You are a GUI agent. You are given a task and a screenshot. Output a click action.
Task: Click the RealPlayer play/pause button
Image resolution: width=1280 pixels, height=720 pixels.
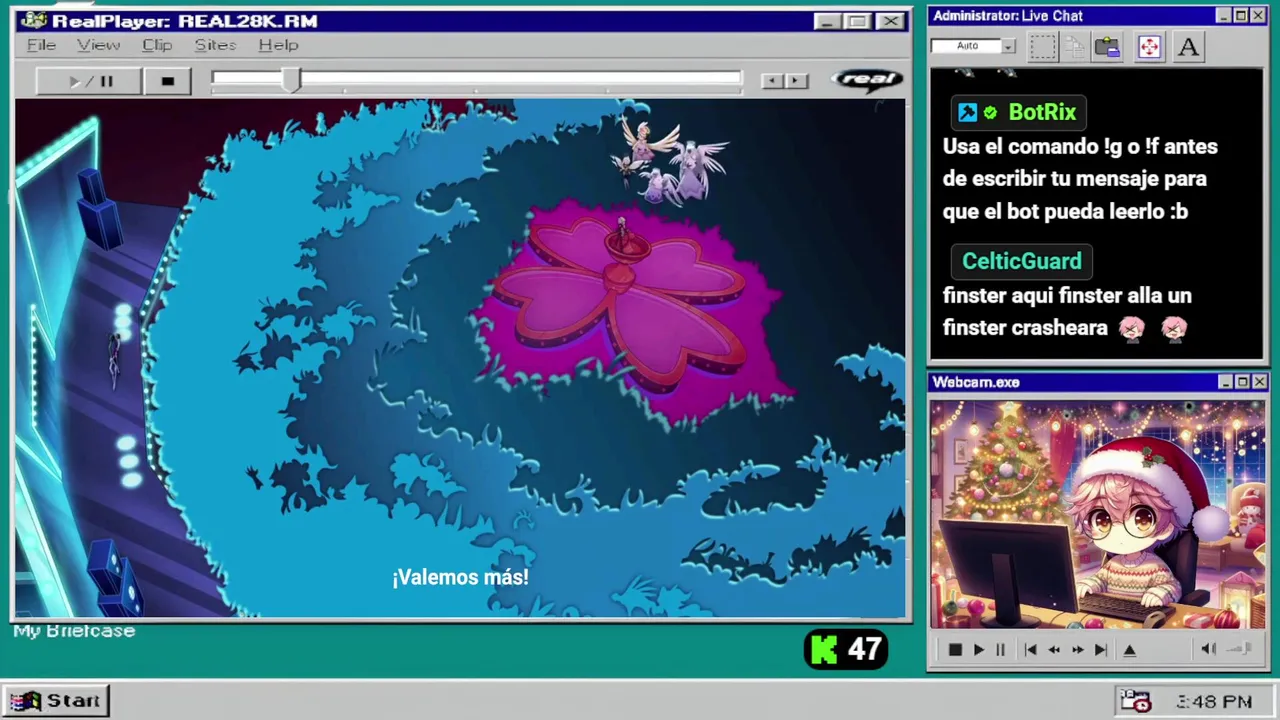pos(90,81)
